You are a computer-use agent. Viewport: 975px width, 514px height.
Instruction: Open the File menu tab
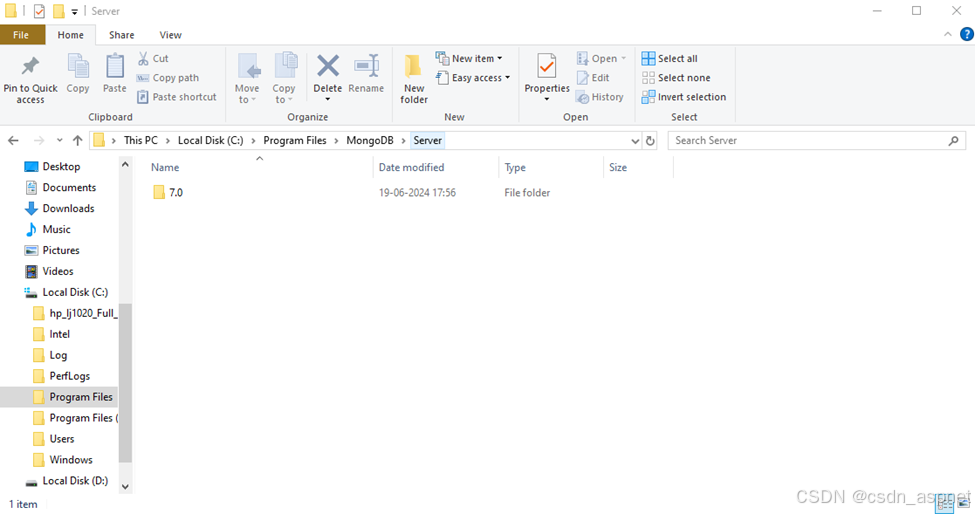tap(21, 35)
